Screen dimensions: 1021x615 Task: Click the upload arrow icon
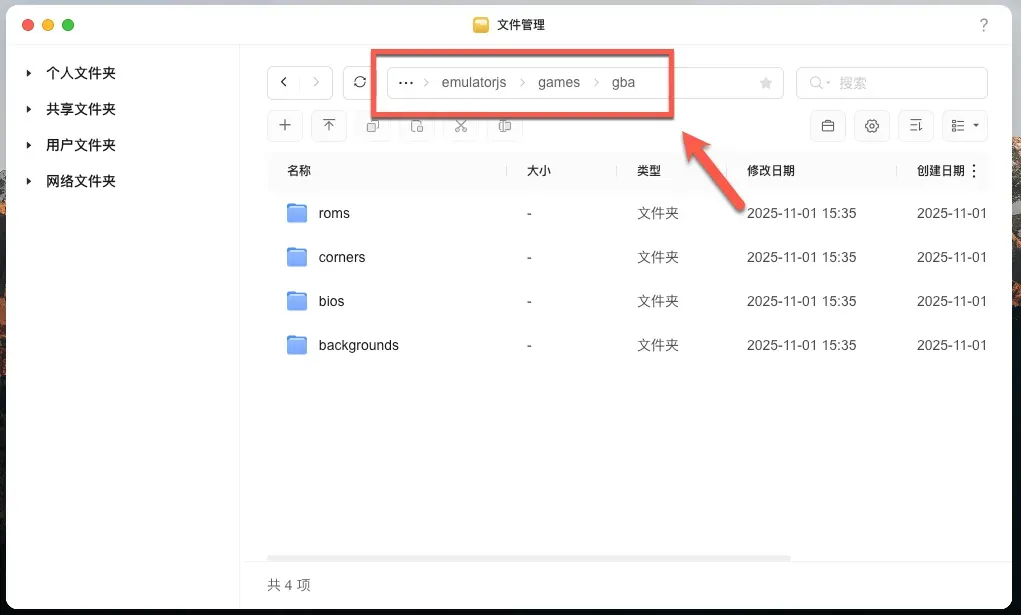(329, 126)
